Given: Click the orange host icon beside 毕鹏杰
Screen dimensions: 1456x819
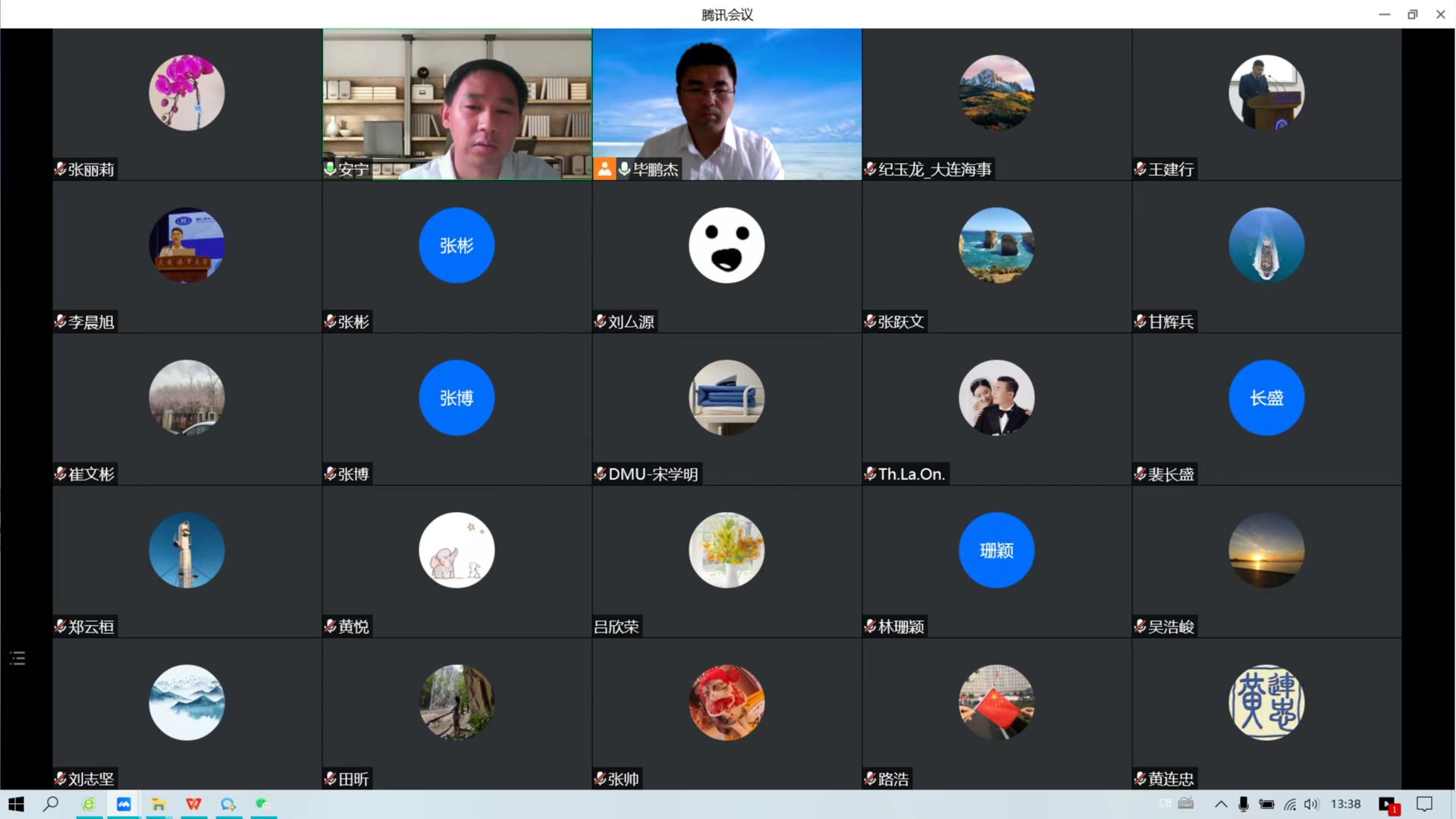Looking at the screenshot, I should click(x=604, y=169).
